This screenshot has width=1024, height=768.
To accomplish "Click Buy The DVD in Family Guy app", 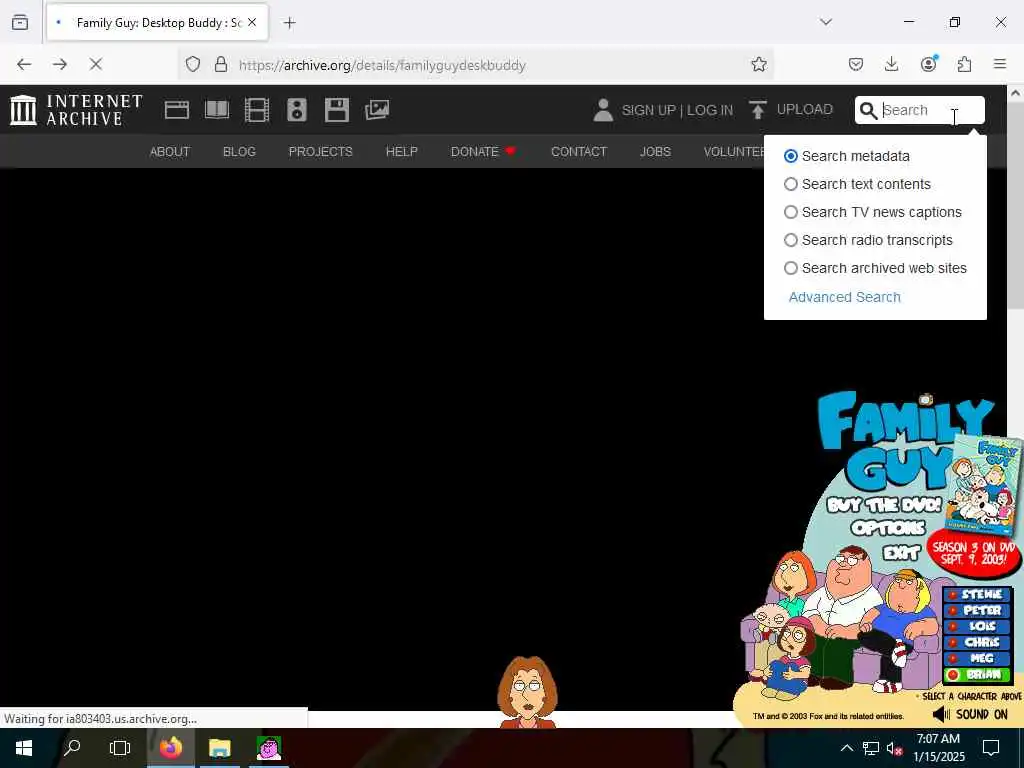I will (x=884, y=505).
